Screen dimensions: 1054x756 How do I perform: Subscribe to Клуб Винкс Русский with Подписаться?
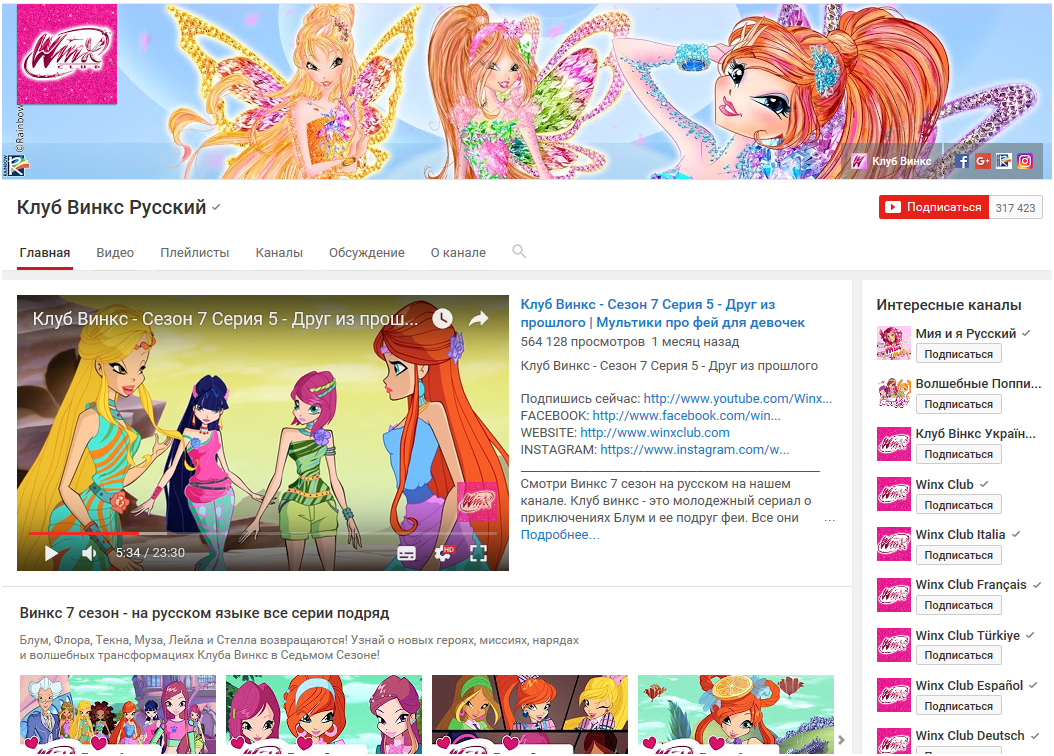(x=934, y=207)
